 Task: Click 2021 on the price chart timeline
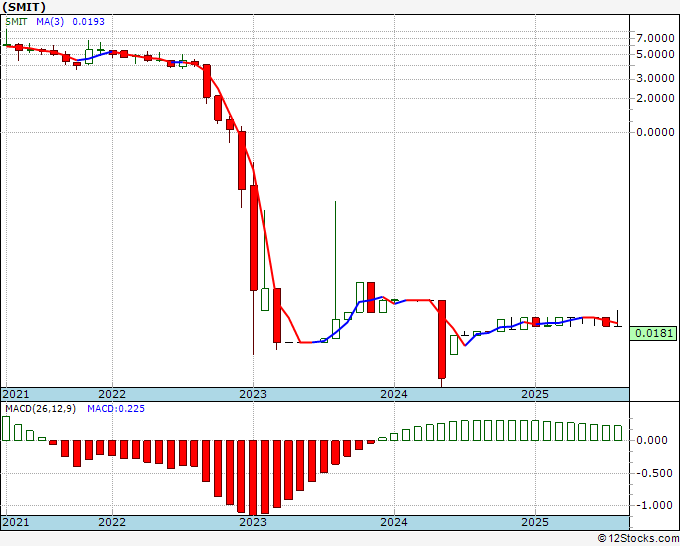[16, 394]
